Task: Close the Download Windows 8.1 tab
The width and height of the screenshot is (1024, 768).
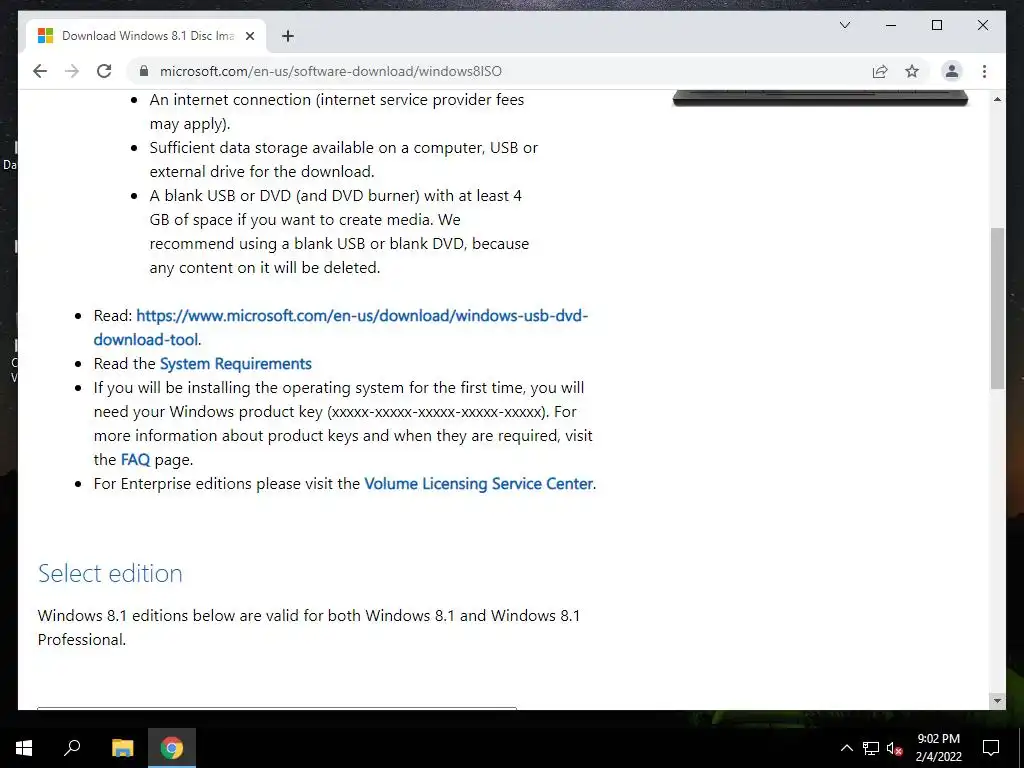Action: pos(249,36)
